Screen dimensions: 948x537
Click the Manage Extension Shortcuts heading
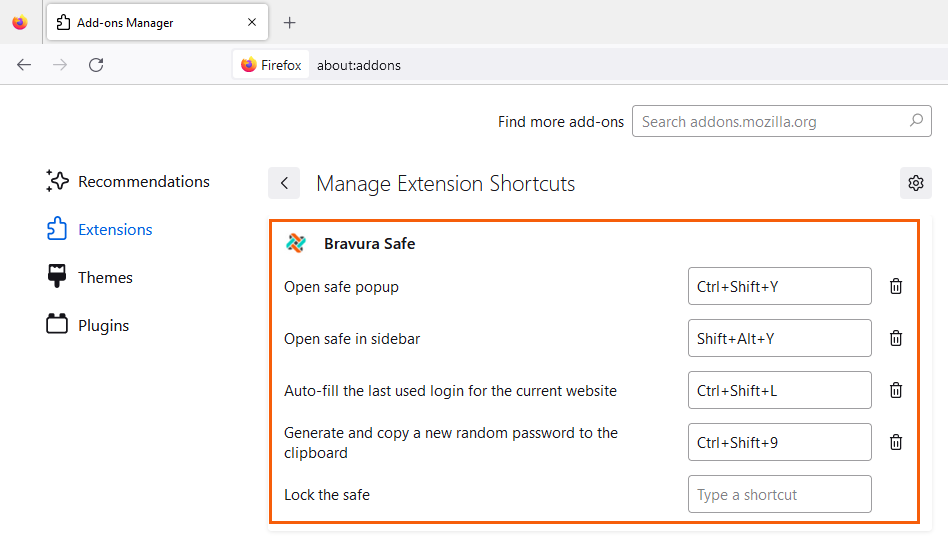point(446,184)
